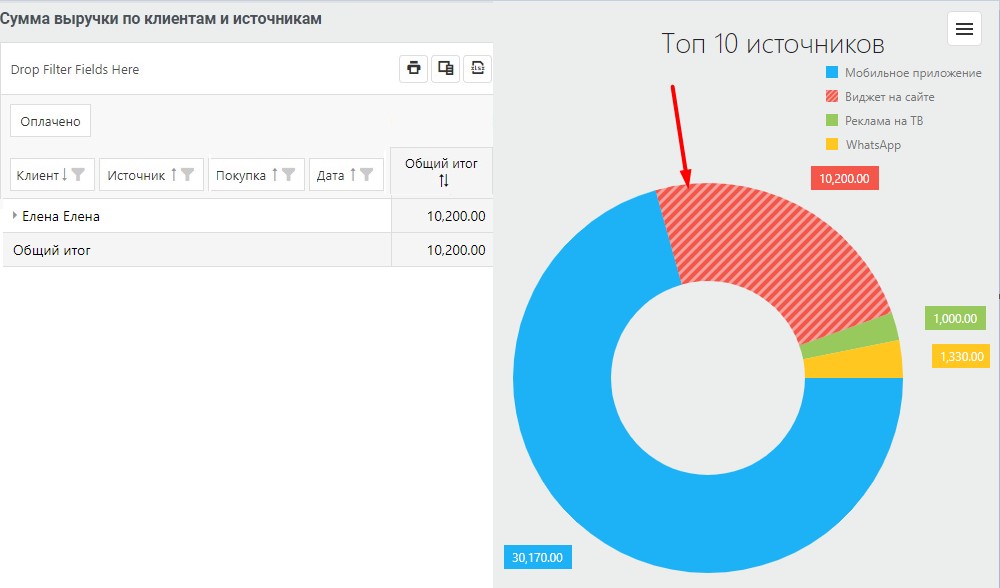This screenshot has width=1000, height=588.
Task: Click the blue 30,170.00 data label
Action: click(x=538, y=557)
